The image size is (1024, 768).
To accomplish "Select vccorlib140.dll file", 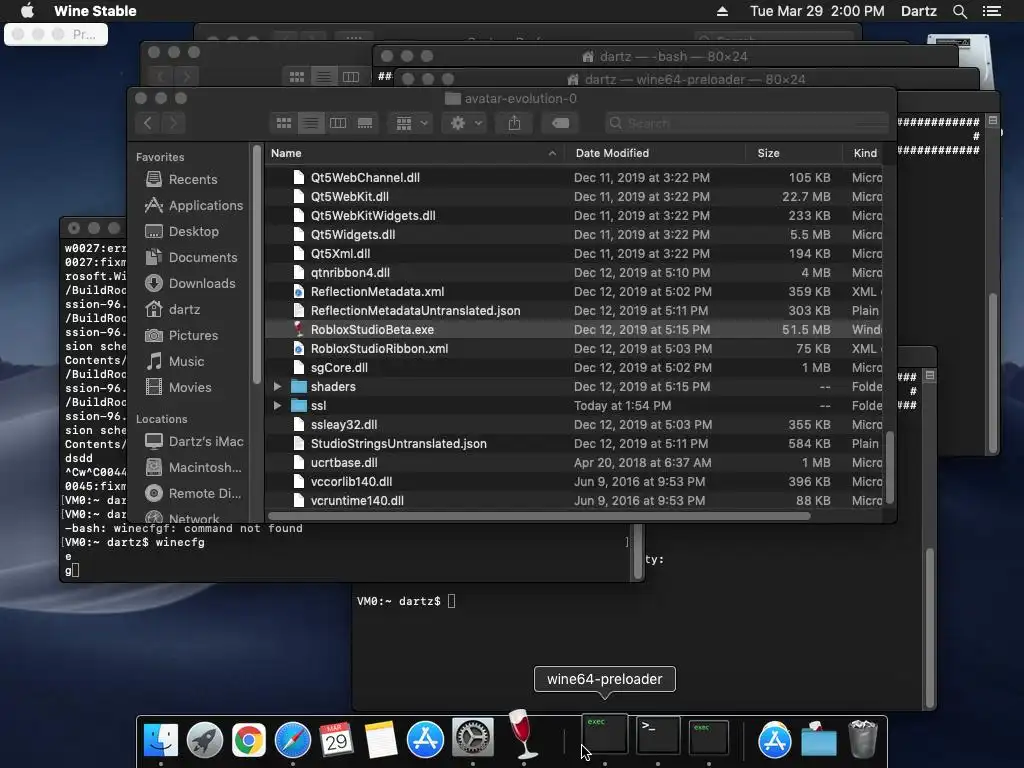I will tap(574, 481).
